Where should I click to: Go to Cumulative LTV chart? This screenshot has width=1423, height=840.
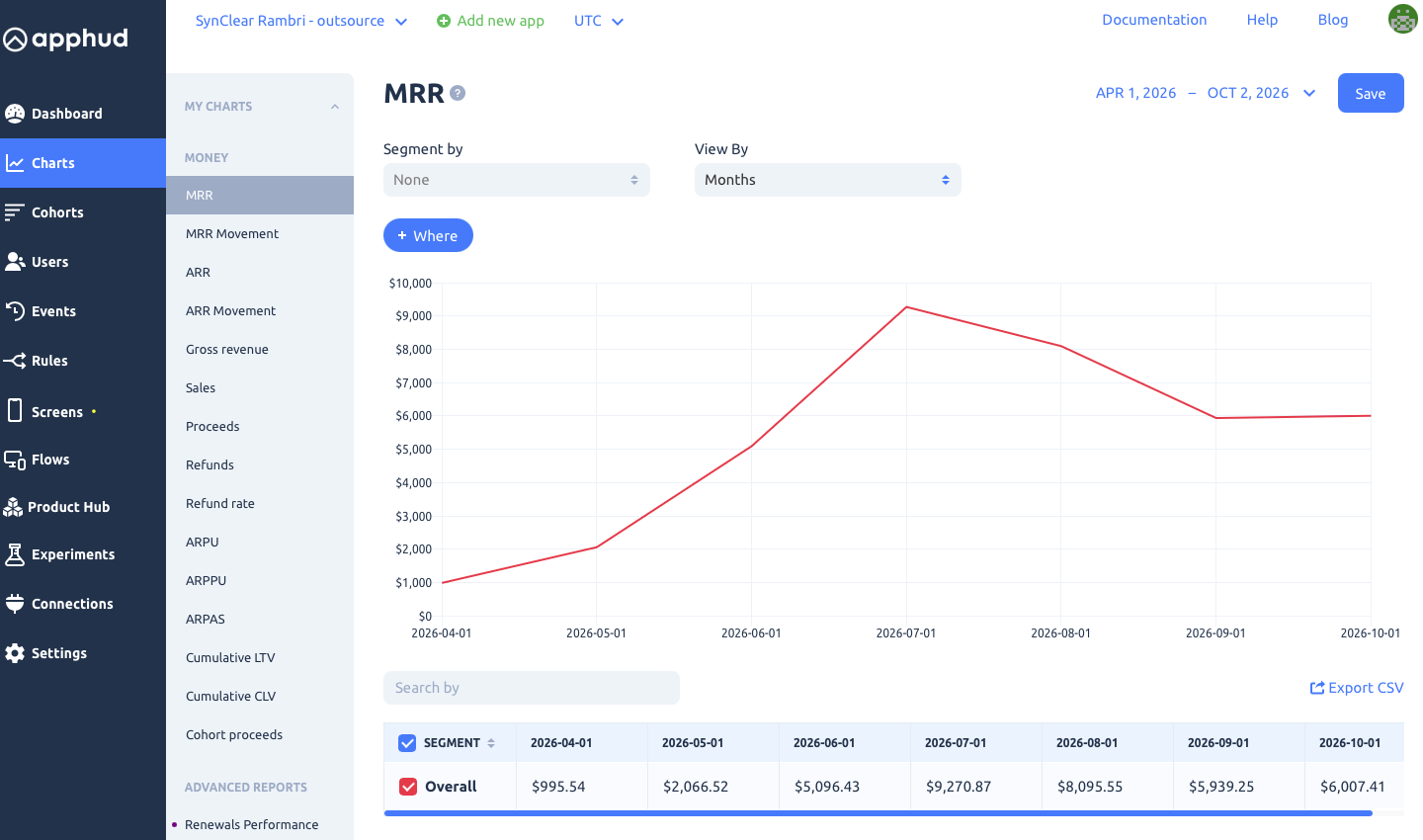coord(230,658)
